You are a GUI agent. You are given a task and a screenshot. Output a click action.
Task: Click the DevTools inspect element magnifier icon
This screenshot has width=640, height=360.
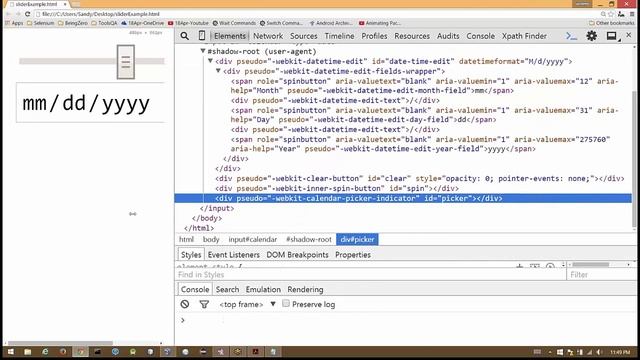[x=184, y=36]
